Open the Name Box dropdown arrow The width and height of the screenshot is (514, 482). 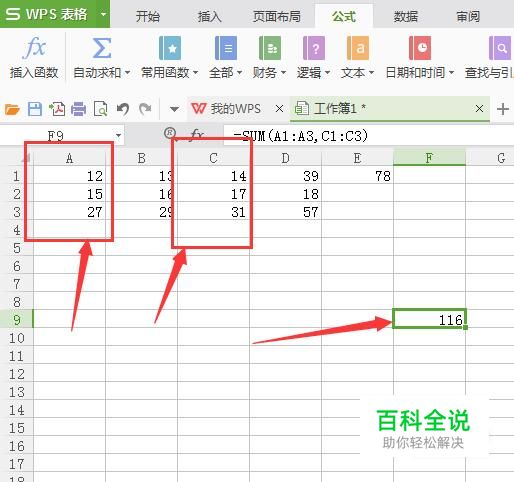tap(118, 136)
